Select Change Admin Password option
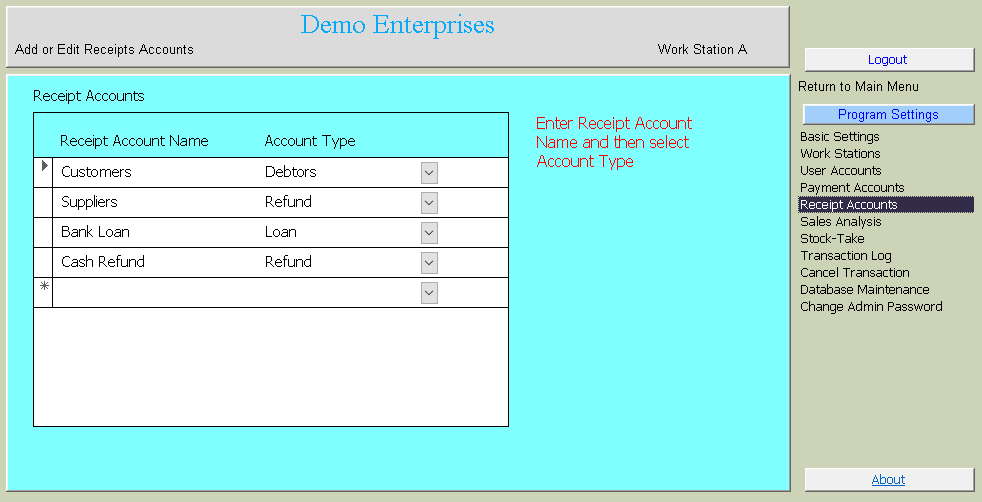The width and height of the screenshot is (982, 502). coord(871,307)
